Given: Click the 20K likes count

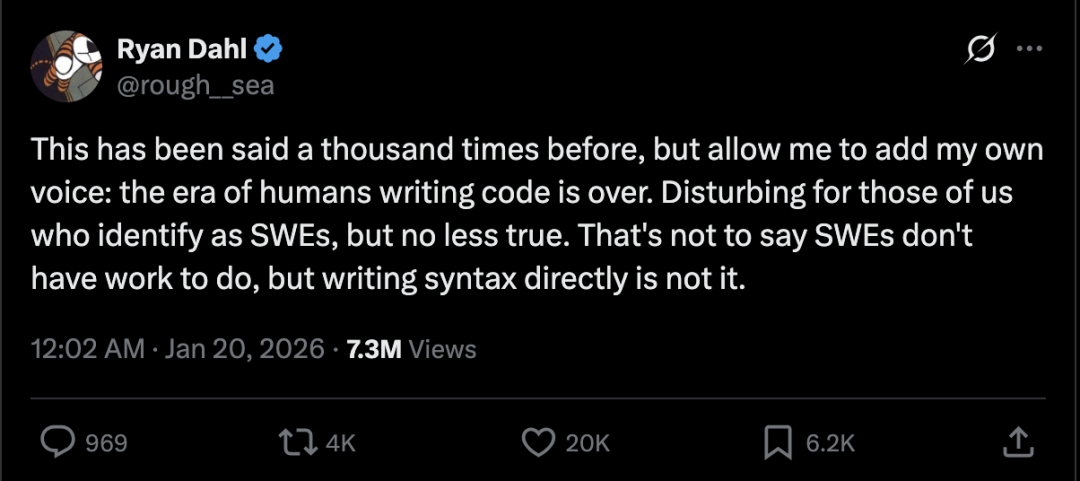Looking at the screenshot, I should (587, 442).
